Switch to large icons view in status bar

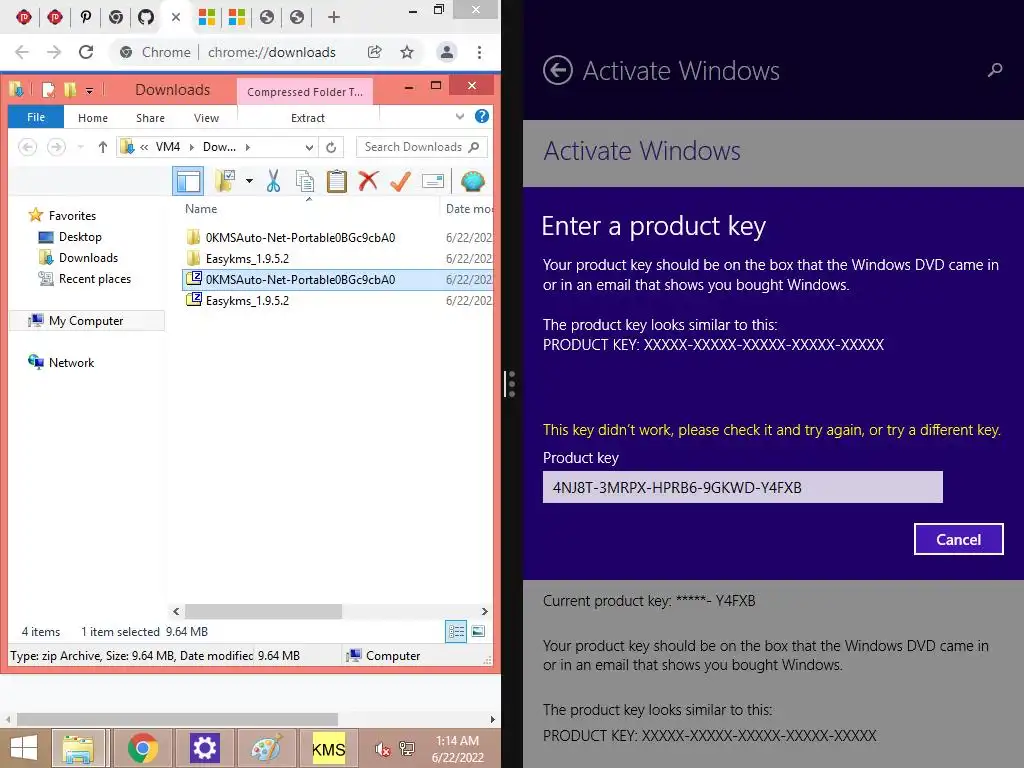(478, 632)
